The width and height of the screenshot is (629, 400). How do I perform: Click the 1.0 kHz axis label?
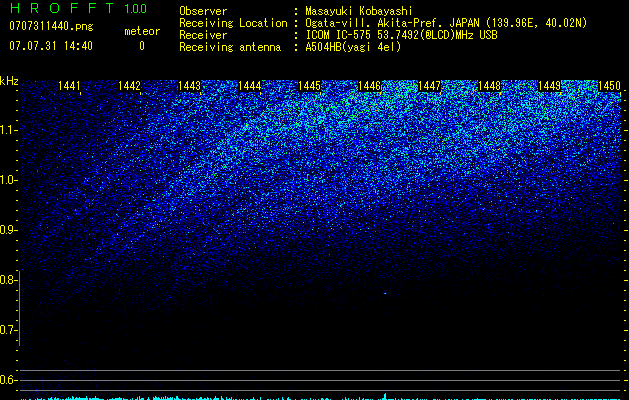(8, 180)
